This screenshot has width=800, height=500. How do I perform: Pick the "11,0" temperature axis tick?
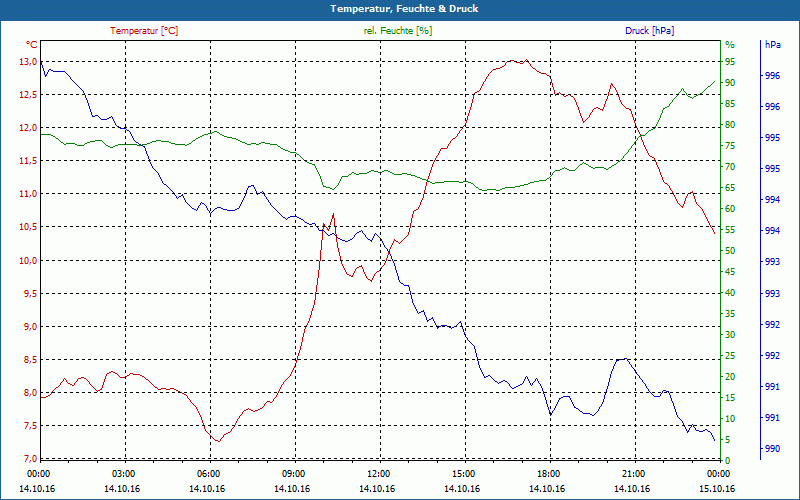(28, 194)
